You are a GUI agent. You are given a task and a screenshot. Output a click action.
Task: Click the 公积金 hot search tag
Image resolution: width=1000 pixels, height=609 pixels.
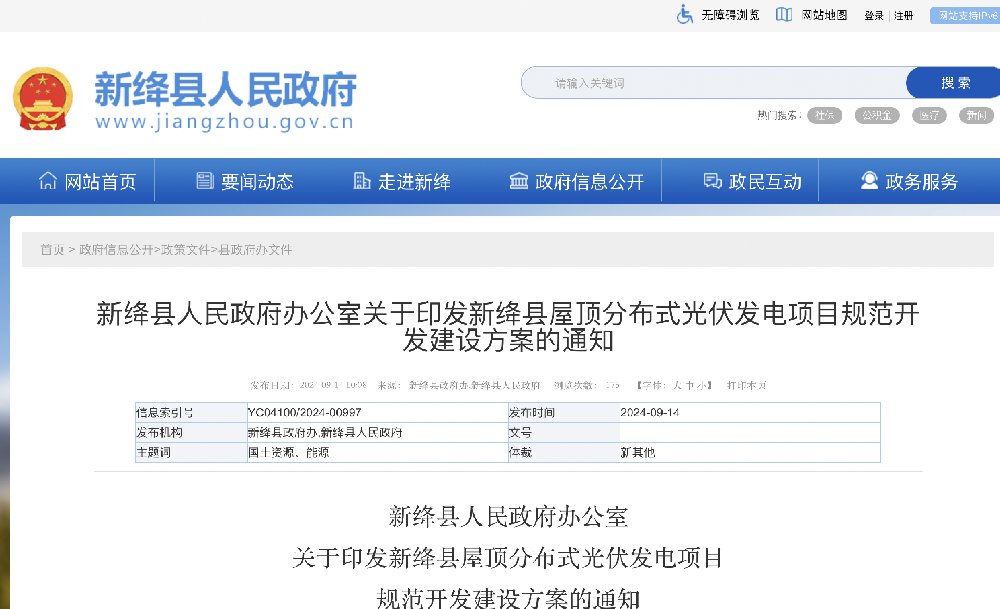click(877, 115)
